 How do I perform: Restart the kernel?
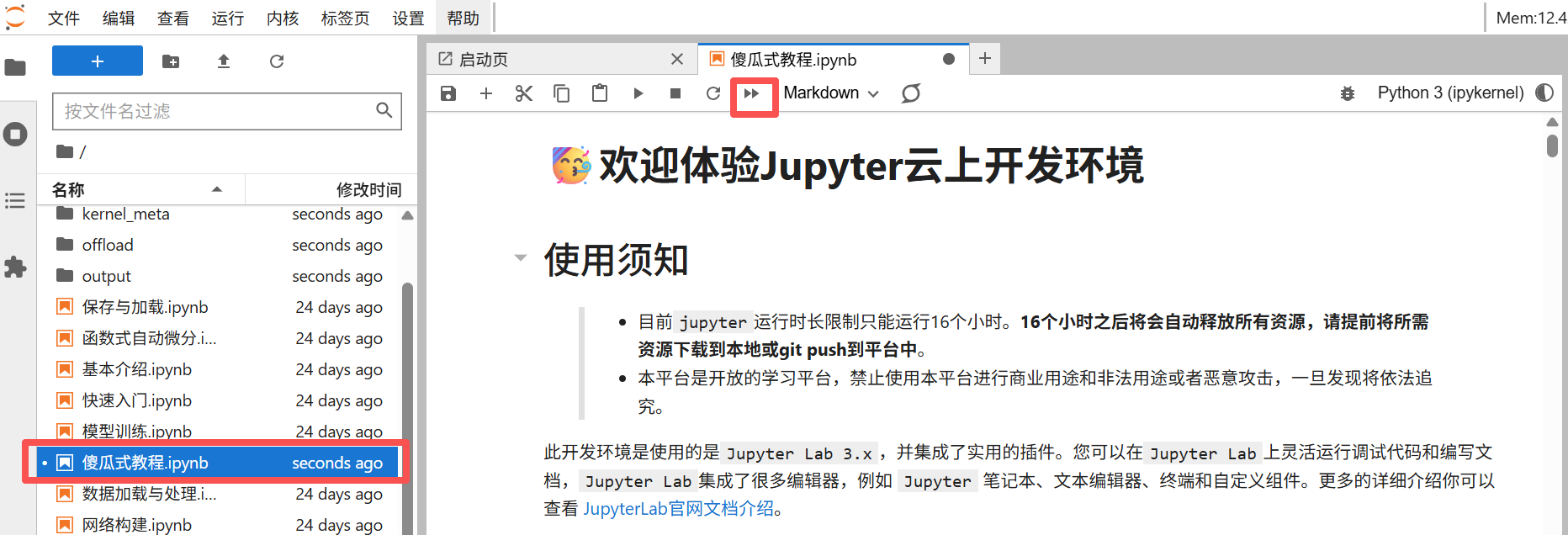point(713,93)
